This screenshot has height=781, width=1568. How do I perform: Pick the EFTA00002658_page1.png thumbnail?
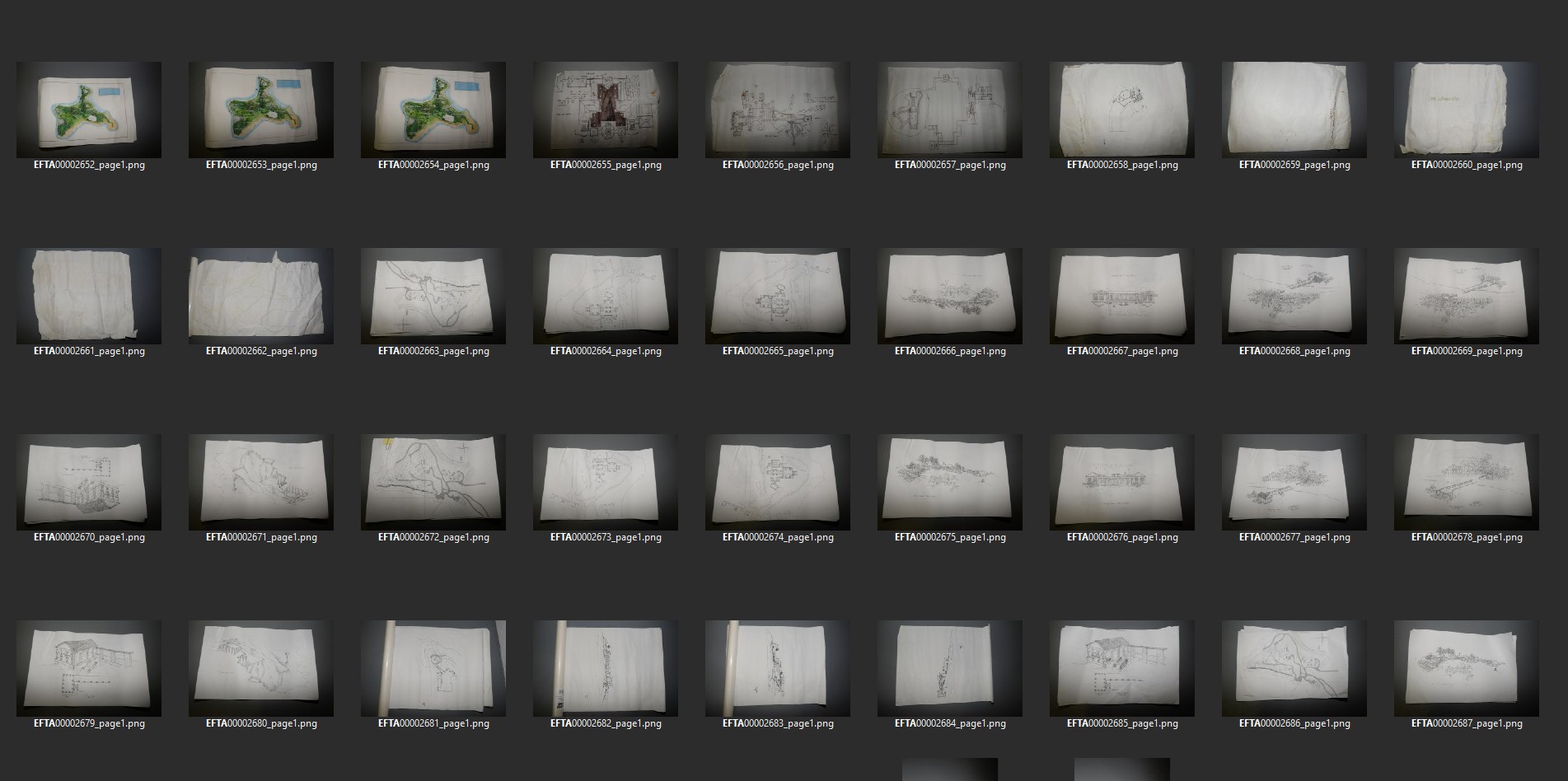click(1122, 110)
